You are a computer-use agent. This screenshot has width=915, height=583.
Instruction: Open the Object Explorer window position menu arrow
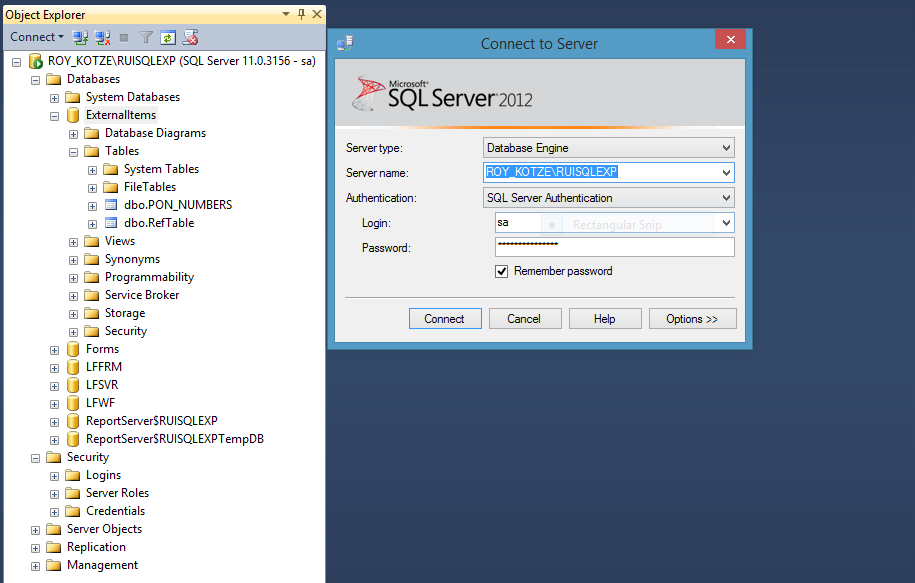click(x=286, y=14)
